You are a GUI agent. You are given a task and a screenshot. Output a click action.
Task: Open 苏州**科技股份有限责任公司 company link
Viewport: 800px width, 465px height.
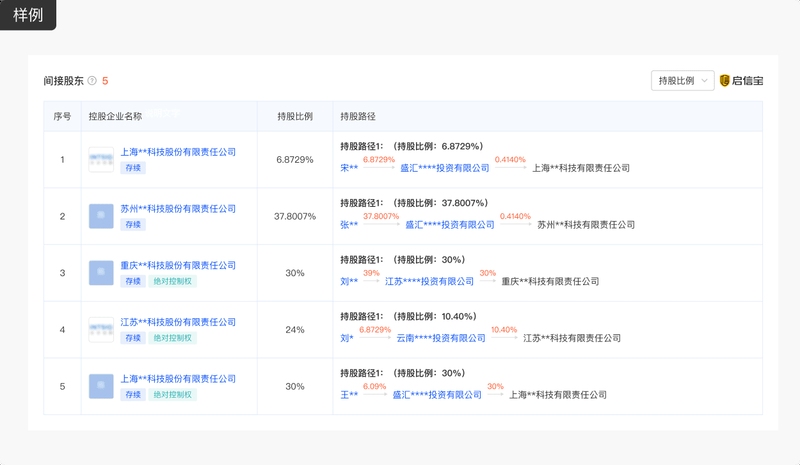pyautogui.click(x=178, y=209)
